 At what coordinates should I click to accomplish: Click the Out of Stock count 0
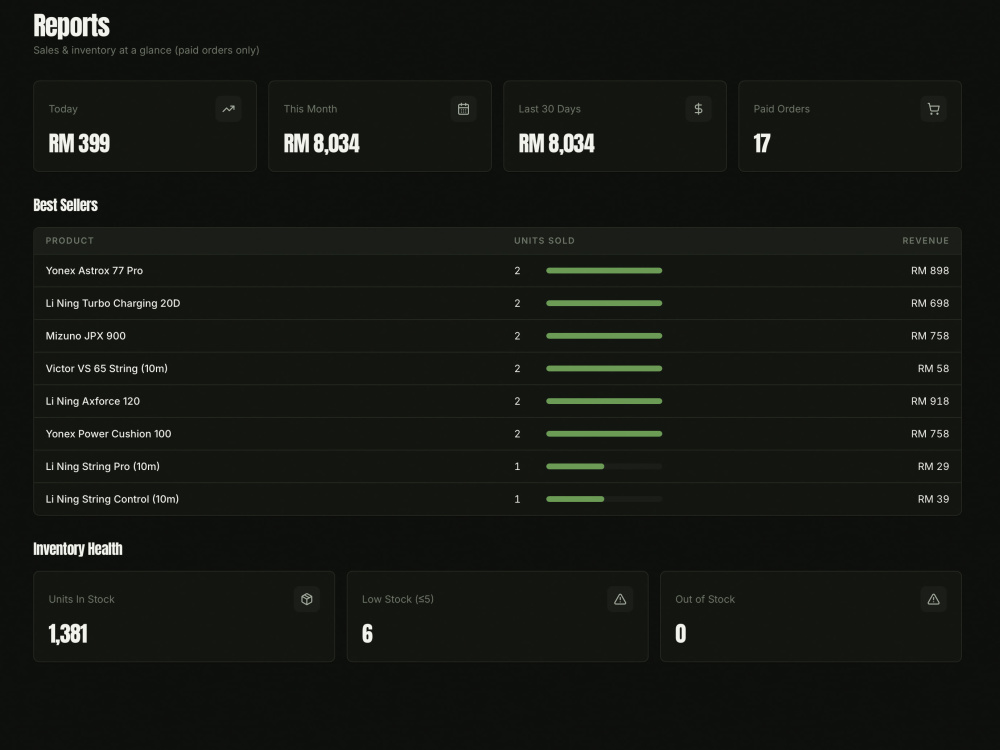click(x=680, y=634)
